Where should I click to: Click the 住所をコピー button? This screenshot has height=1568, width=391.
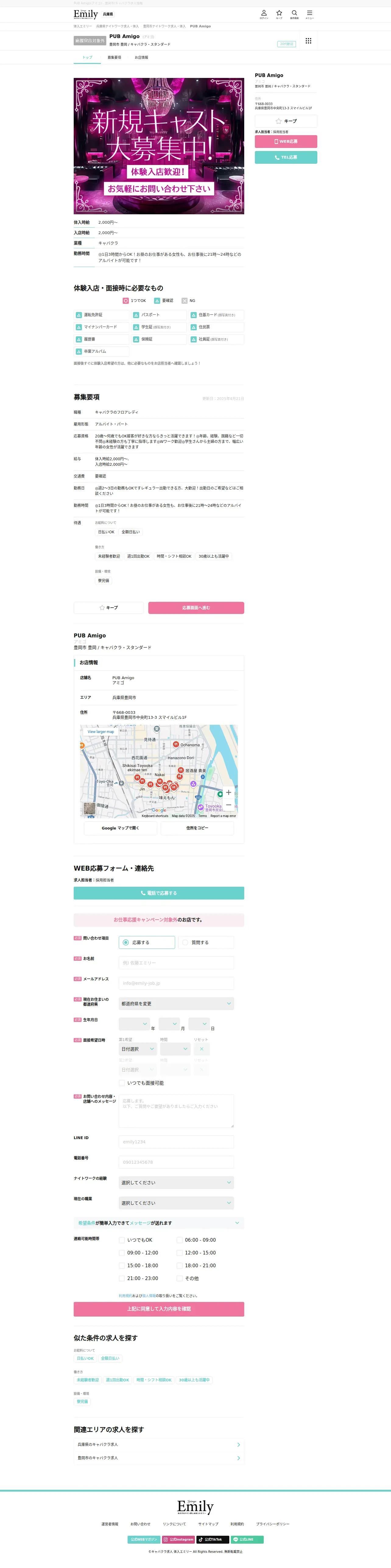197,828
